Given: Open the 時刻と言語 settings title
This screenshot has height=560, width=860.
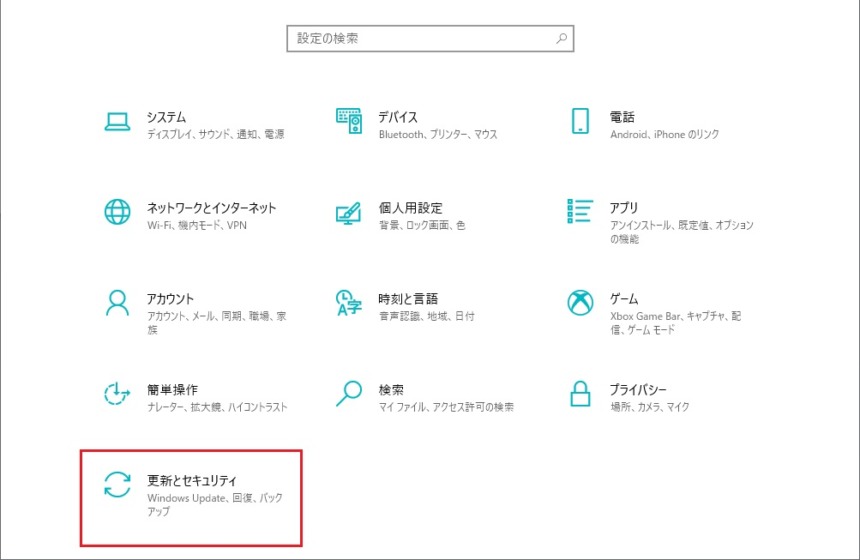Looking at the screenshot, I should 408,299.
